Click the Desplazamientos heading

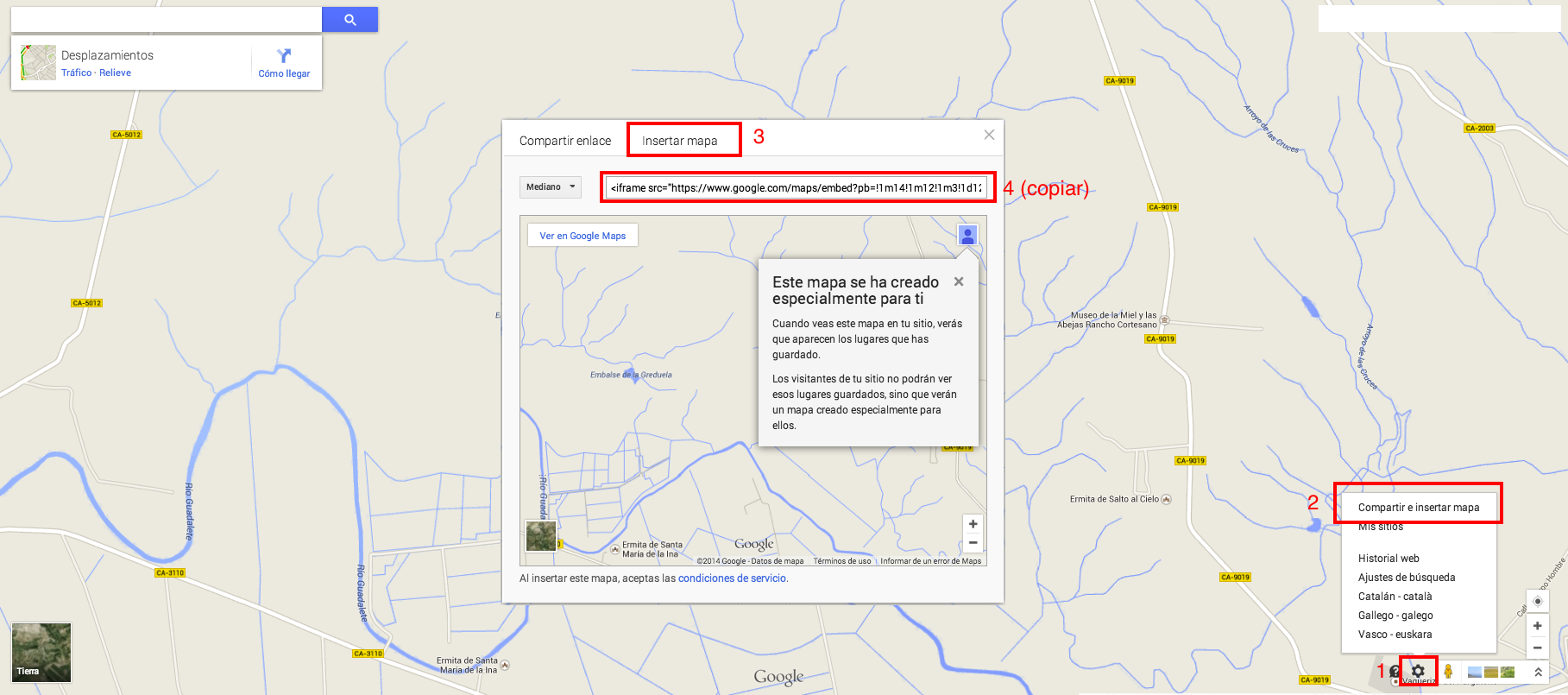pos(107,55)
